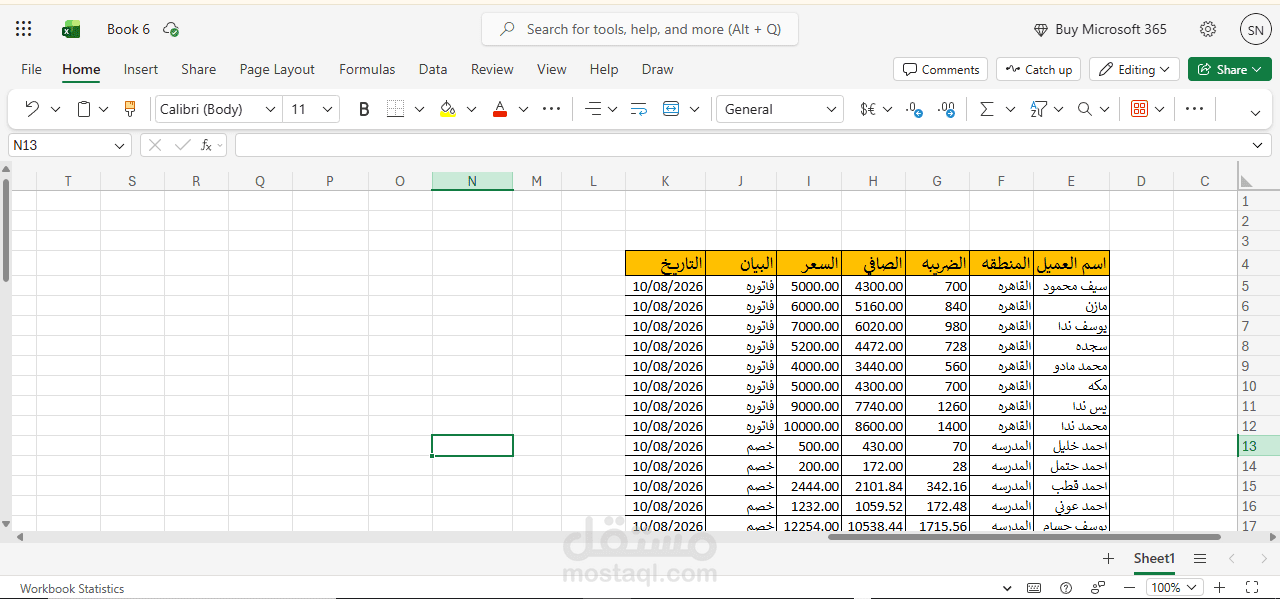Click the green Share button
Screen dimensions: 1280x599
click(x=1230, y=69)
